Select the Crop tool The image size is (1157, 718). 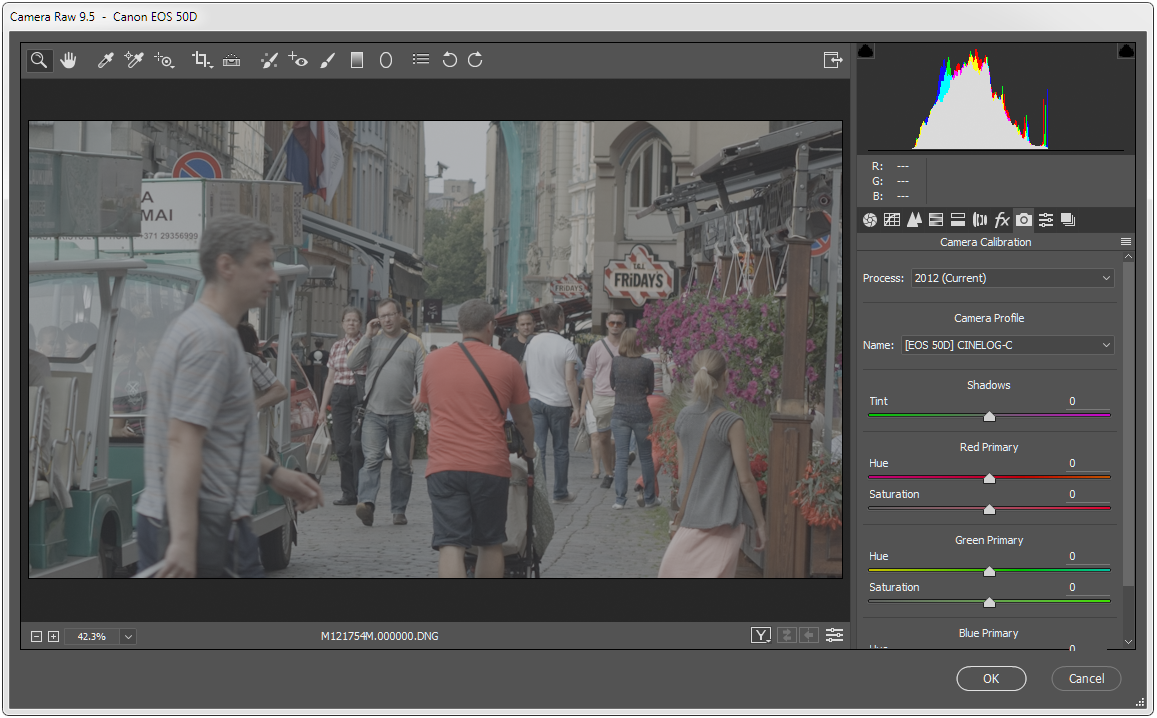click(201, 60)
